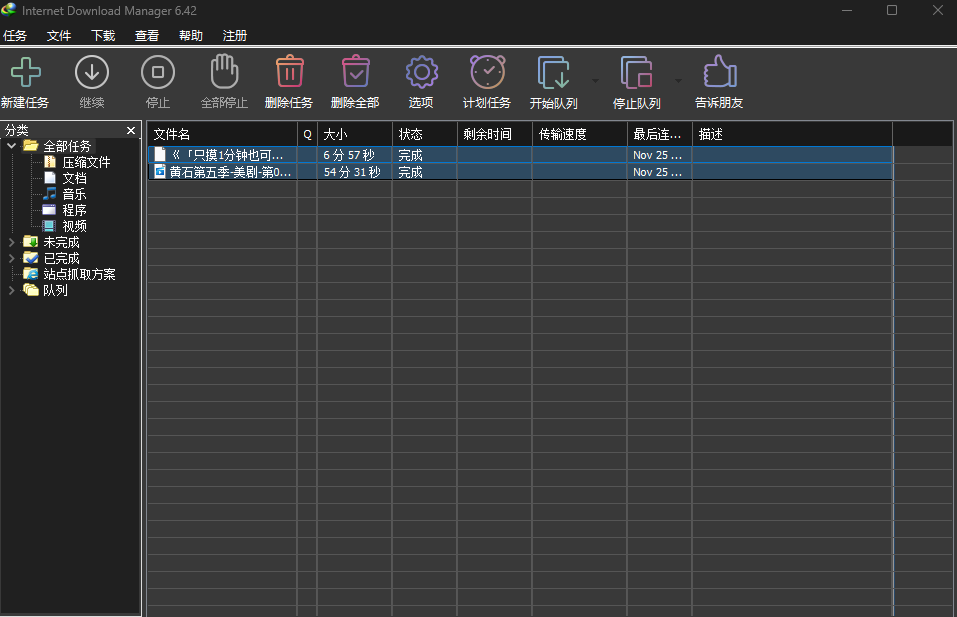This screenshot has height=617, width=957.
Task: Open the 计划任务 scheduler clock icon
Action: pyautogui.click(x=487, y=73)
